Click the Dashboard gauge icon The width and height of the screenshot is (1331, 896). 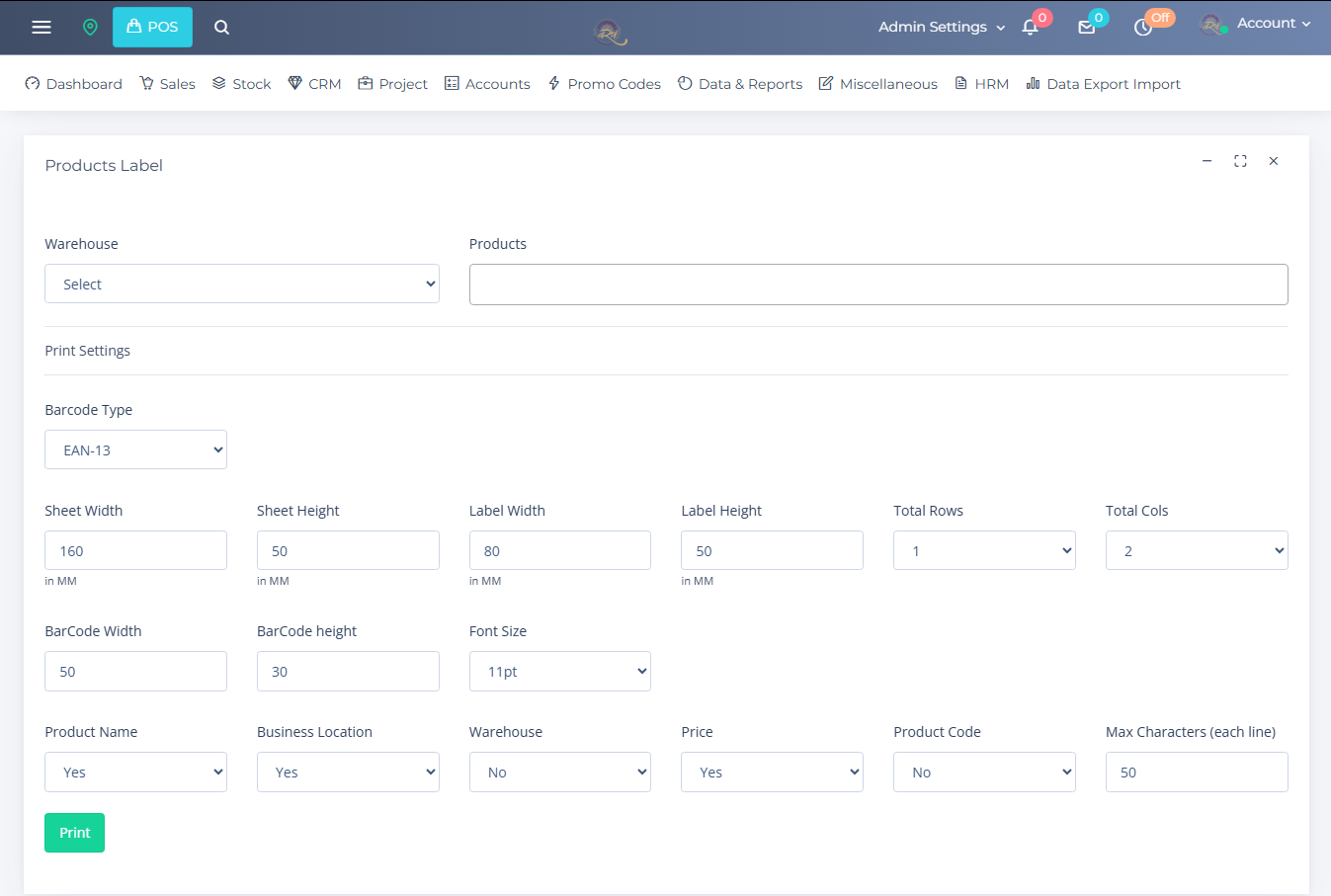[33, 84]
